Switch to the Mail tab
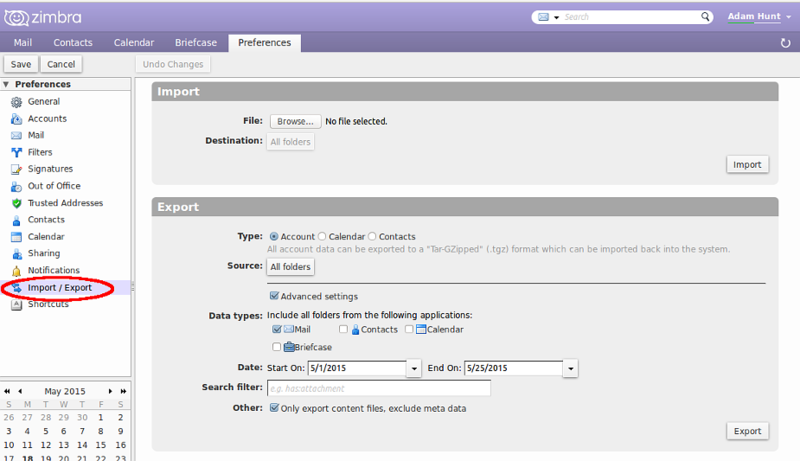Viewport: 800px width, 461px height. (22, 43)
